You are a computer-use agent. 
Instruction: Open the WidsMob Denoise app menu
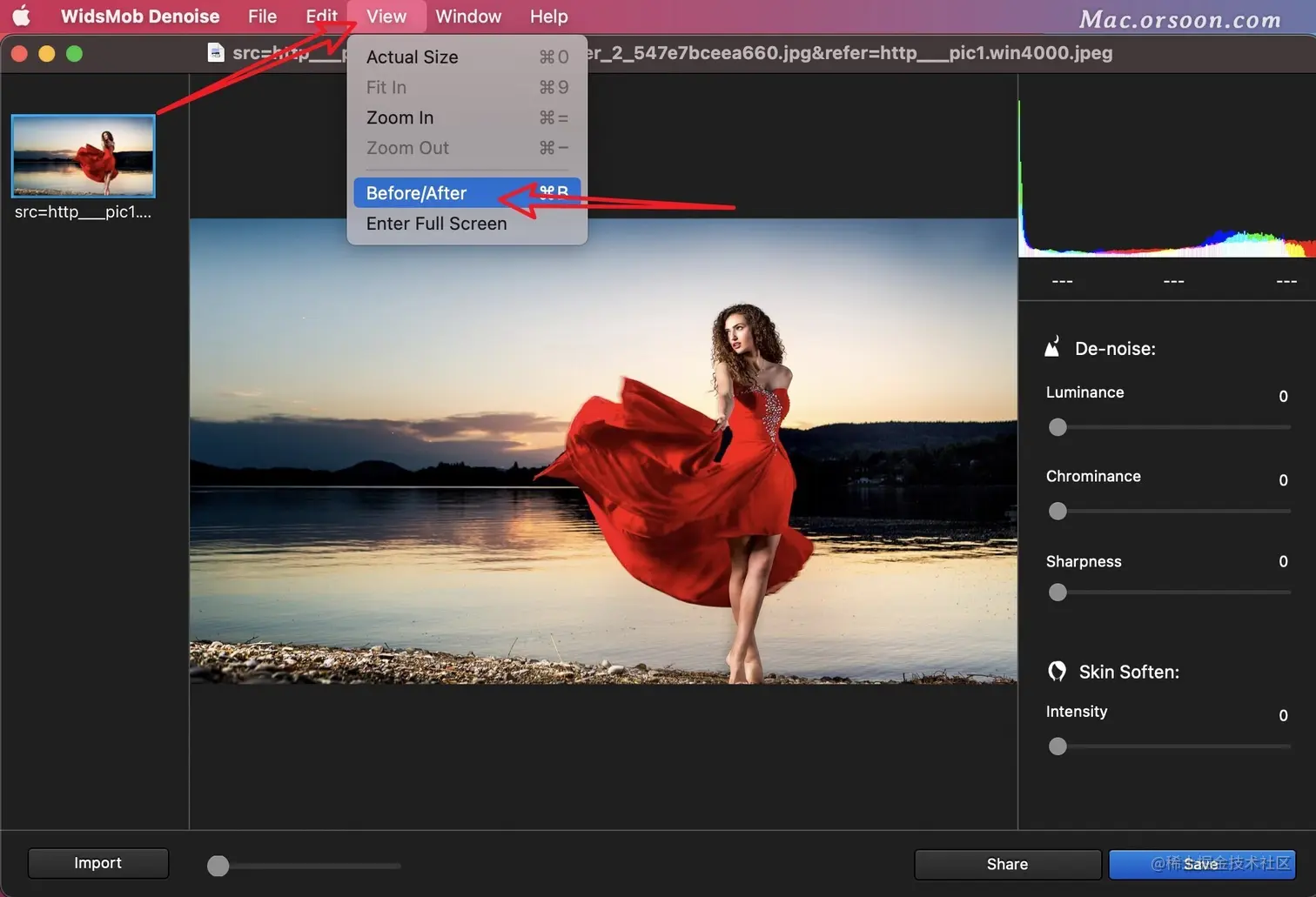click(x=140, y=16)
